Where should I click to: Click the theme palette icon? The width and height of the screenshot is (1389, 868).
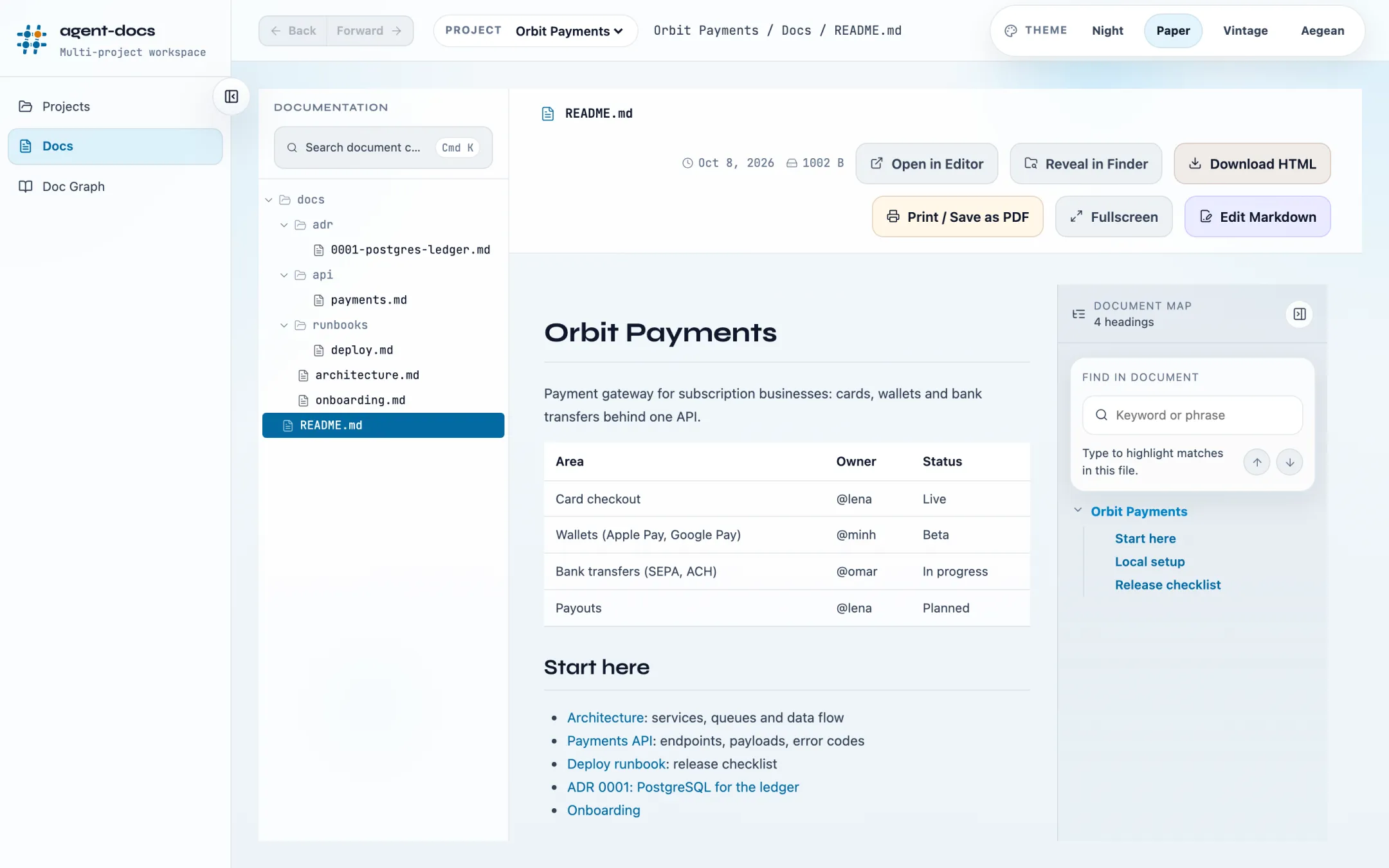point(1011,30)
